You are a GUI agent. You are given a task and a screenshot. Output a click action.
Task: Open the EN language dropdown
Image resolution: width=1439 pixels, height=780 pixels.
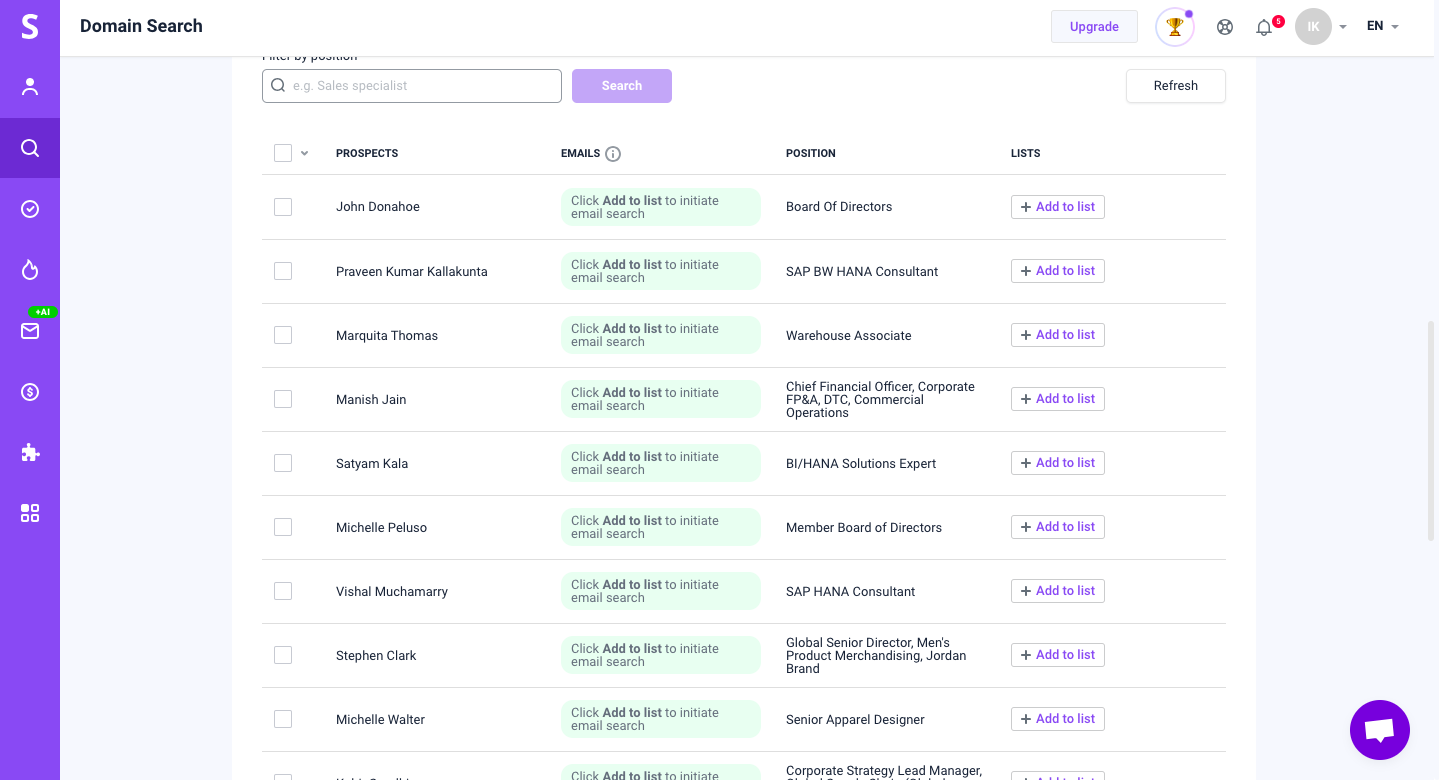pos(1382,27)
